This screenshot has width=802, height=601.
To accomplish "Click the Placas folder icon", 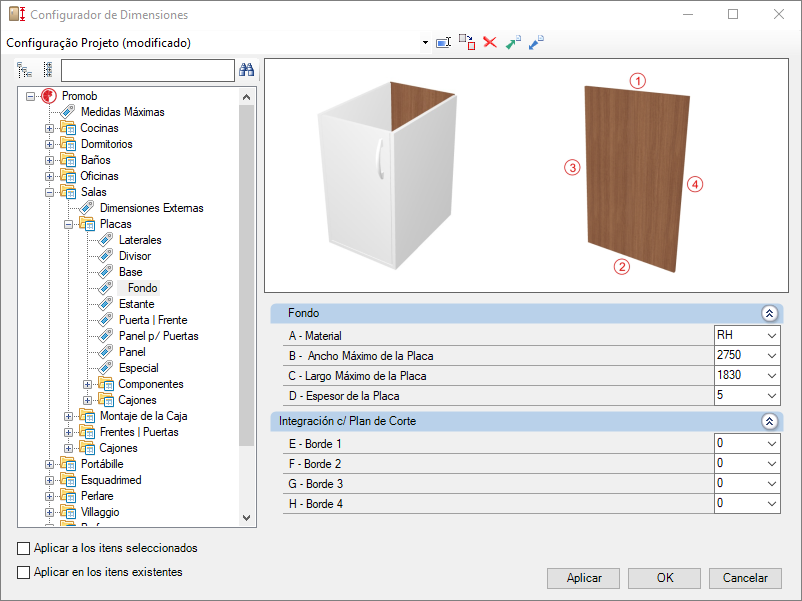I will (87, 224).
